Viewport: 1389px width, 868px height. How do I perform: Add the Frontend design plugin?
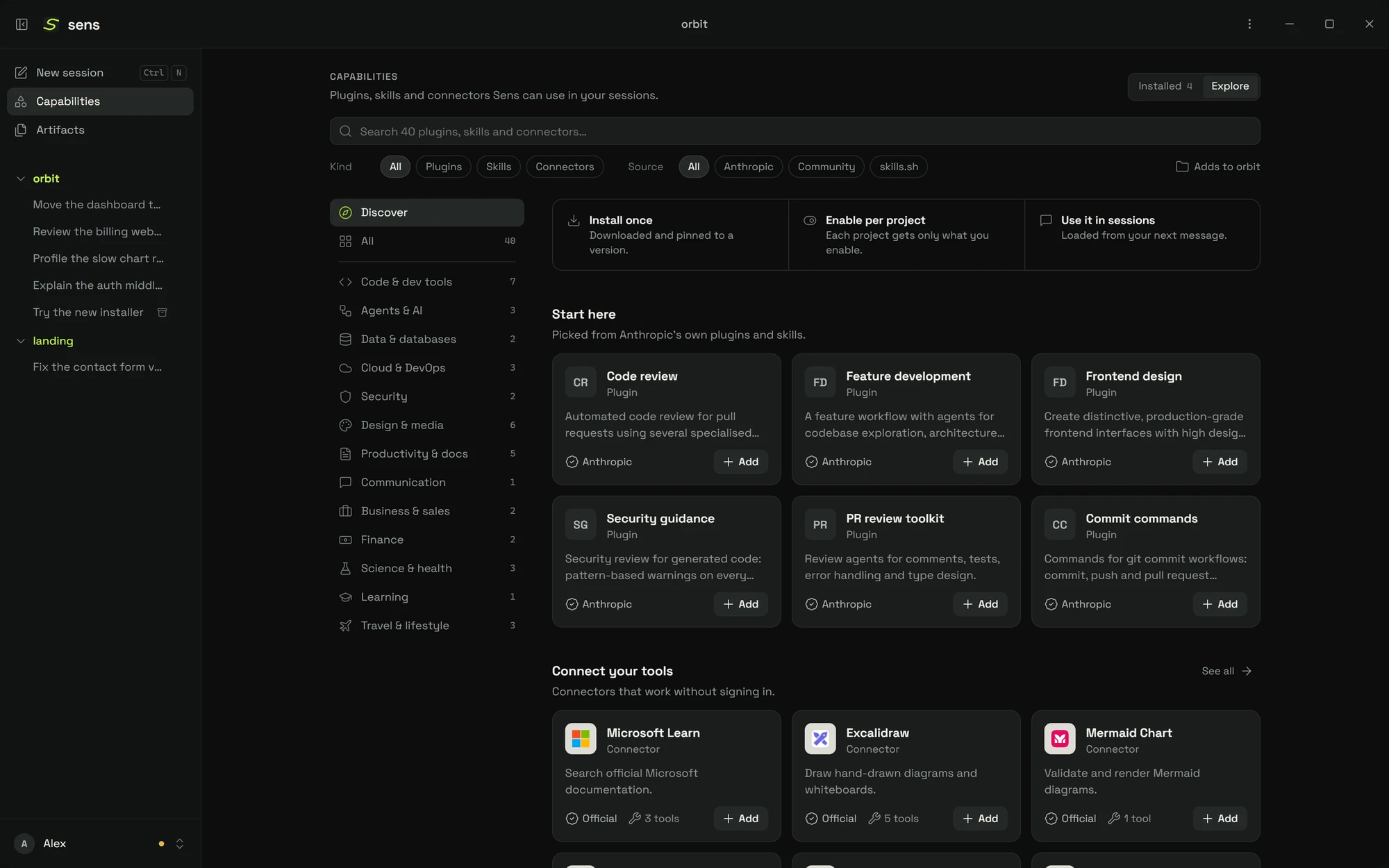[1220, 462]
